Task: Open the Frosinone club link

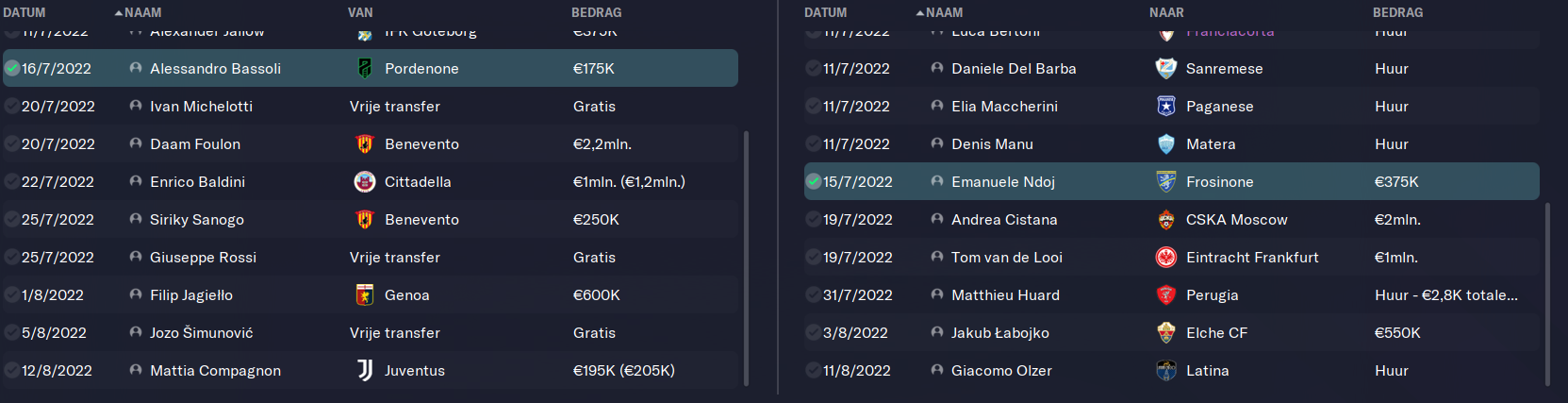Action: pos(1219,181)
